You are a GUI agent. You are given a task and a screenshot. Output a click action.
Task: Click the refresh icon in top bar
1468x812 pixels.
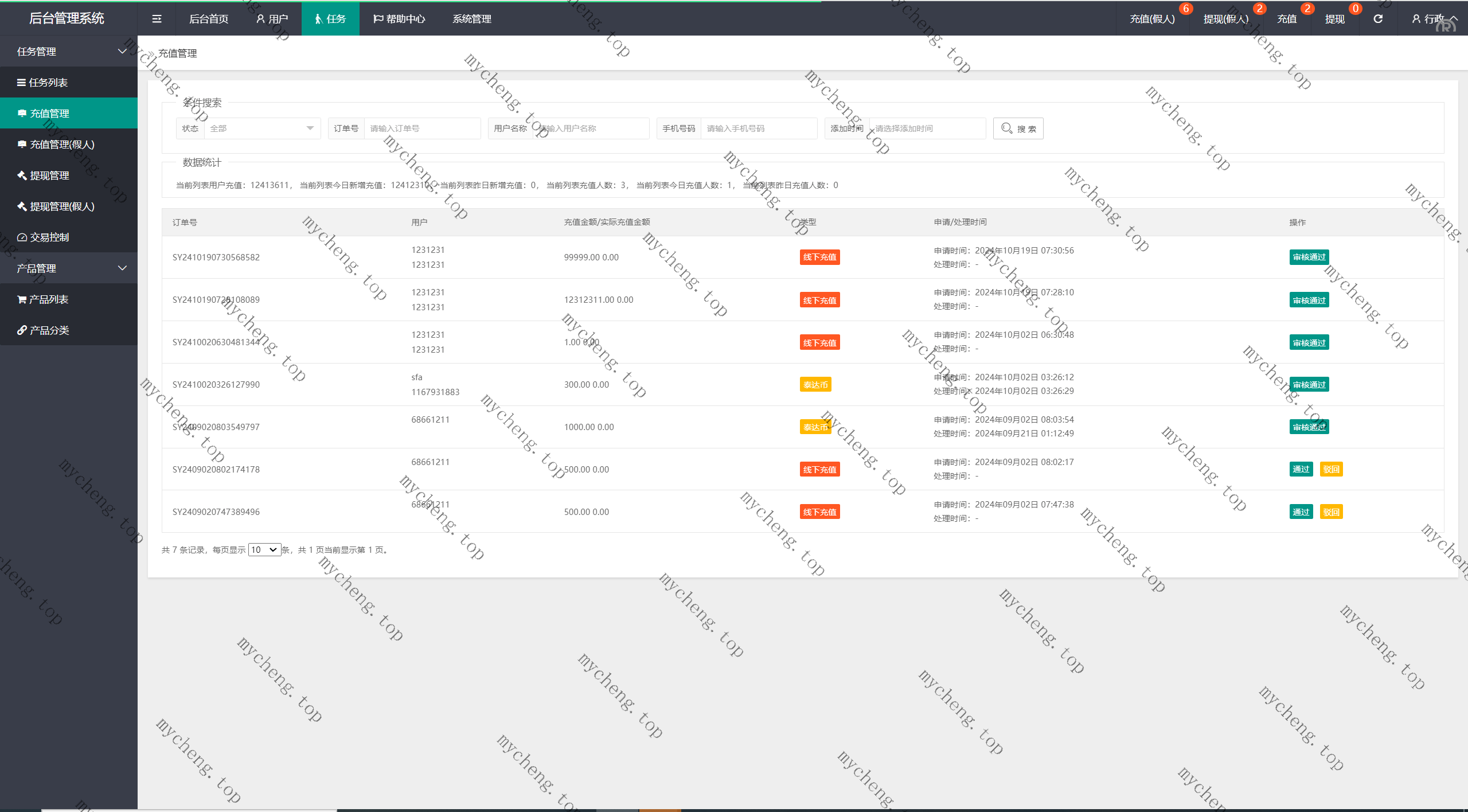click(x=1378, y=19)
